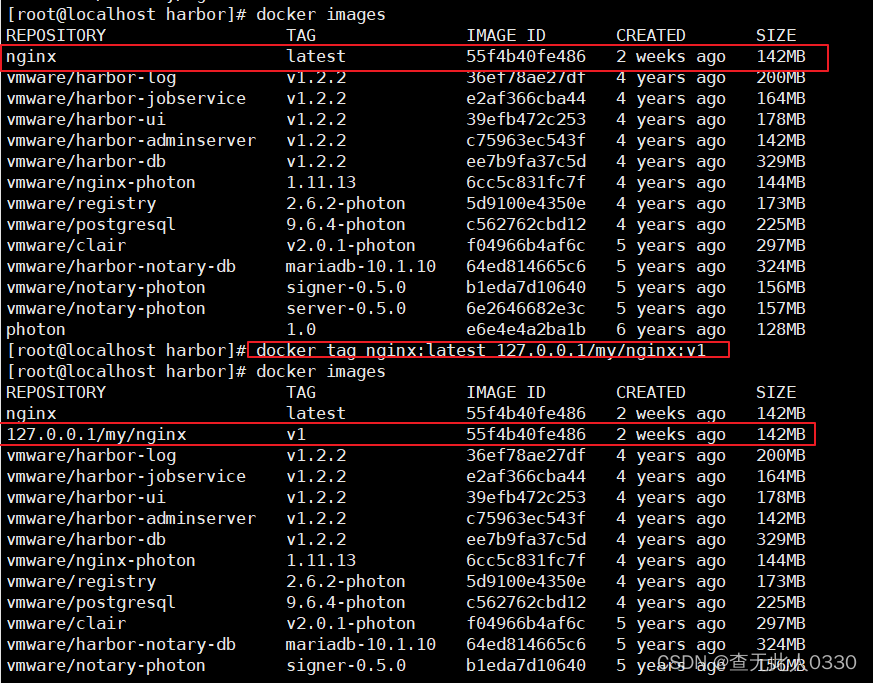Click the docker tag command line text
The width and height of the screenshot is (873, 683).
[x=488, y=350]
